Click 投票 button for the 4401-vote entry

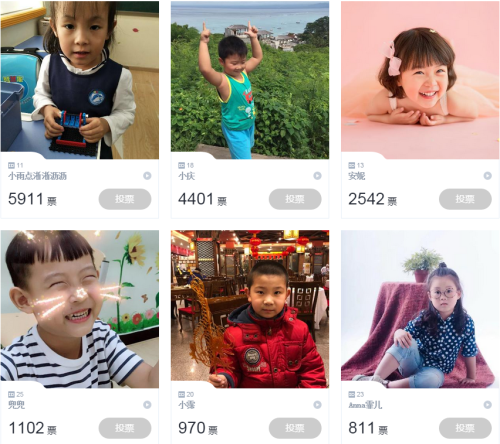(295, 199)
